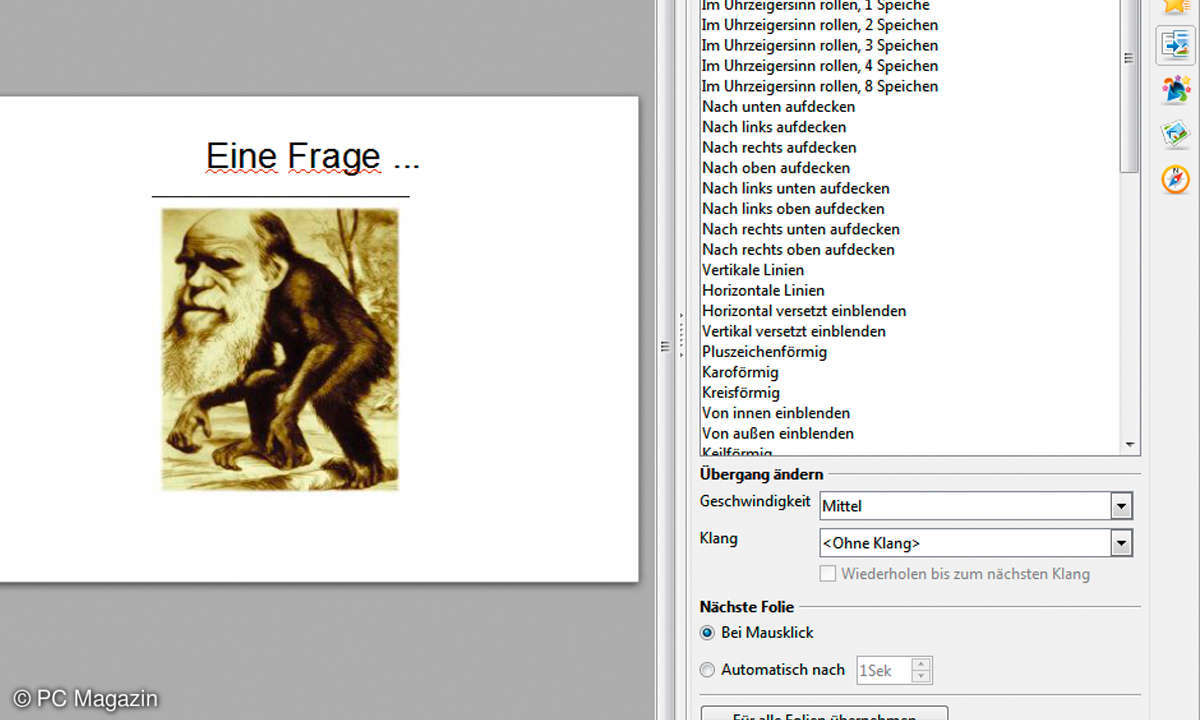Apply the Pluszeichenförmig transition
Screen dimensions: 1200x720
pyautogui.click(x=765, y=352)
